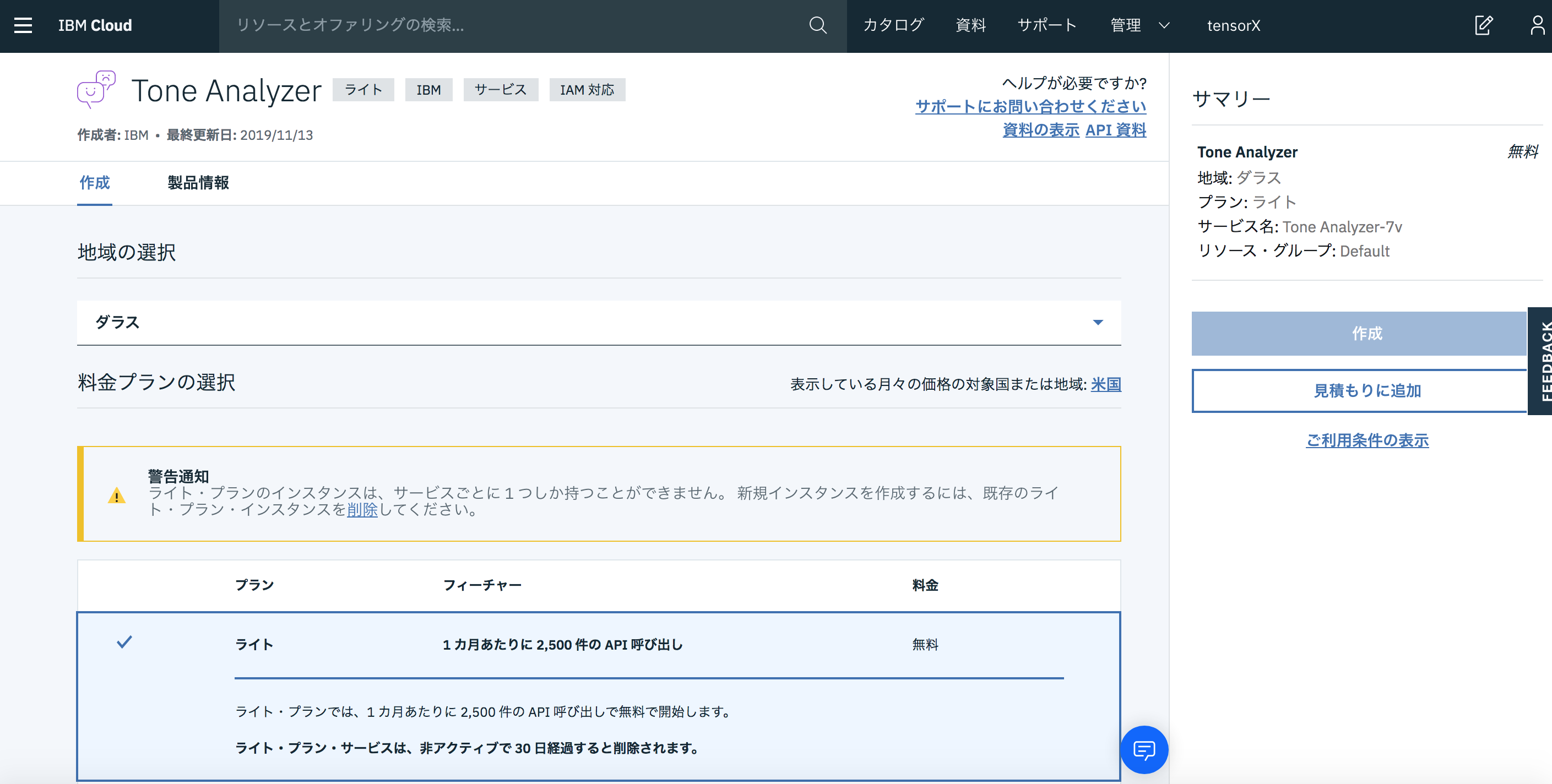The width and height of the screenshot is (1552, 784).
Task: Open the FEEDBACK side tab
Action: 1540,361
